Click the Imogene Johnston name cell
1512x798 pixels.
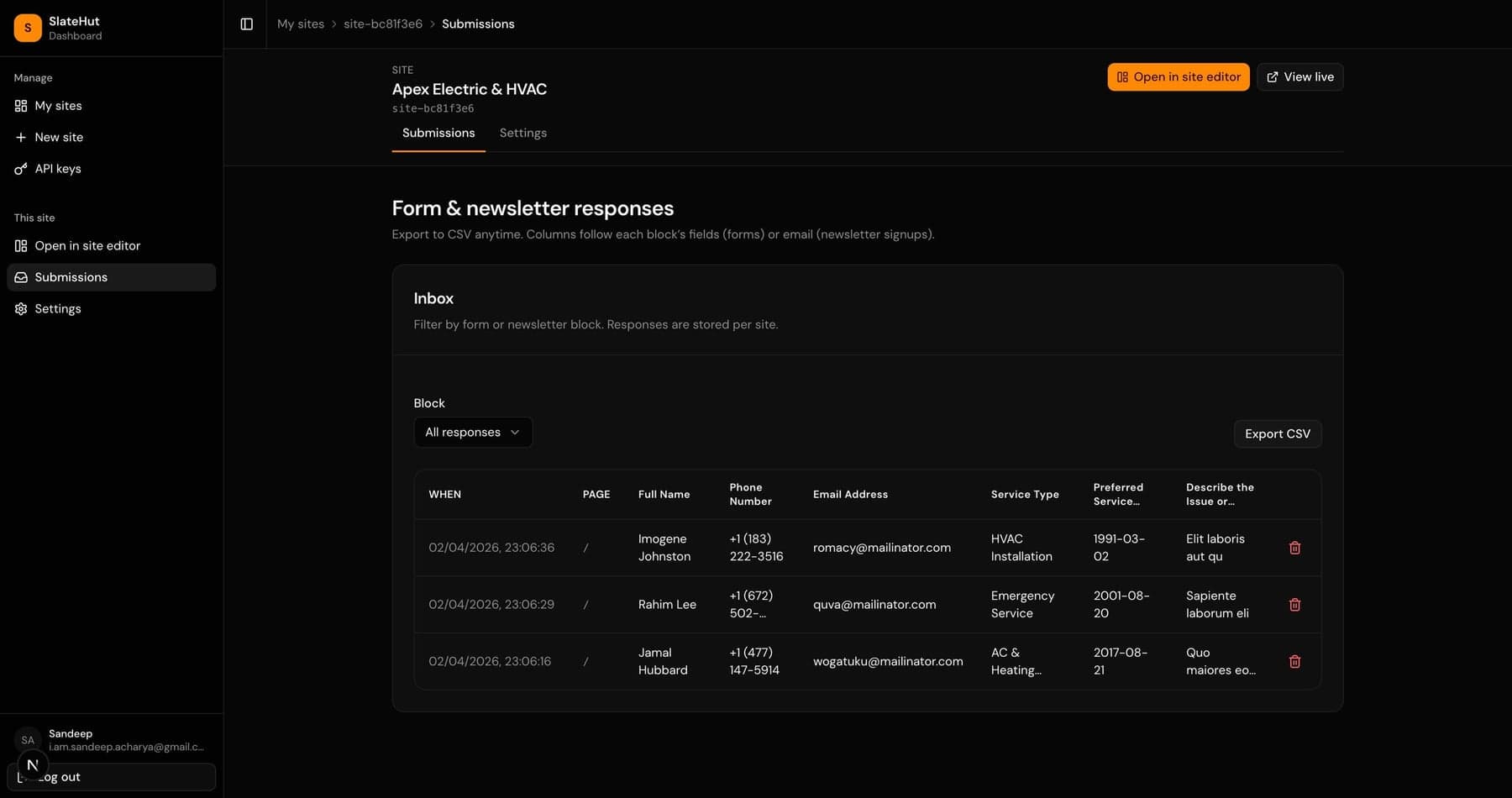[664, 548]
